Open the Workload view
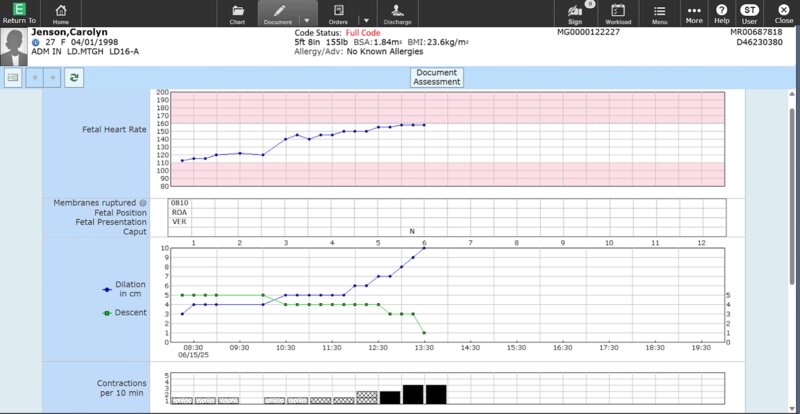Viewport: 800px width, 414px height. click(x=618, y=13)
